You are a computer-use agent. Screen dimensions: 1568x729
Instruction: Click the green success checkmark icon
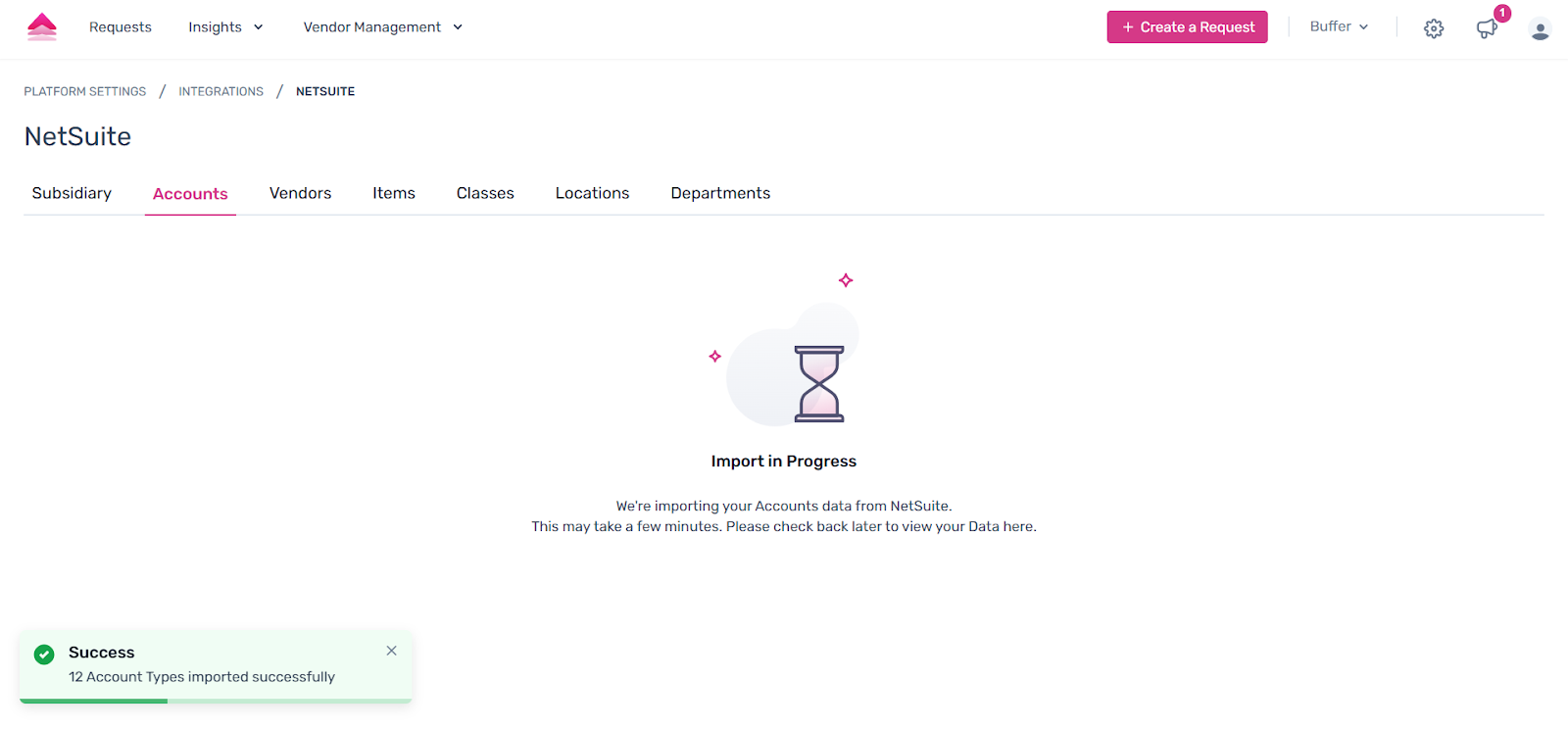[44, 655]
